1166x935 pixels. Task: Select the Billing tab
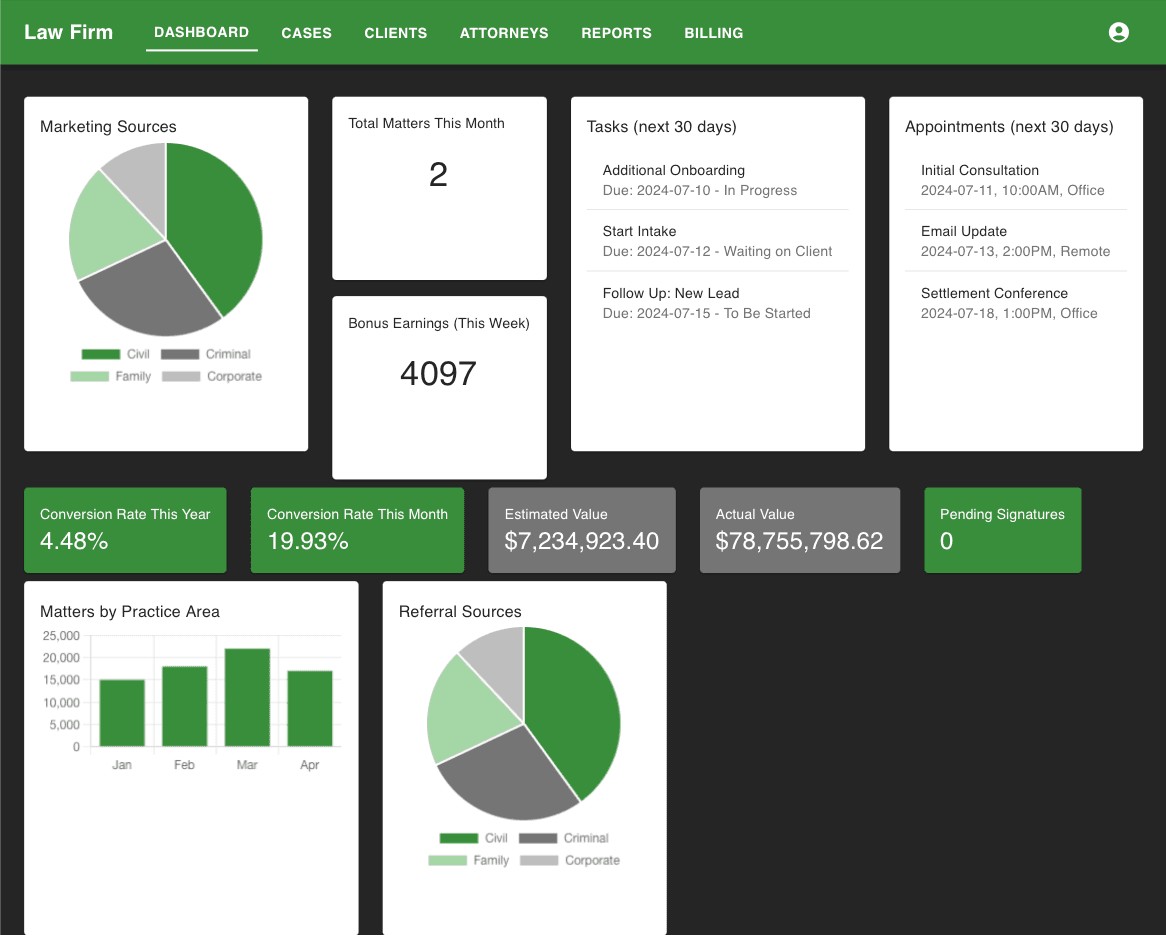click(x=713, y=33)
